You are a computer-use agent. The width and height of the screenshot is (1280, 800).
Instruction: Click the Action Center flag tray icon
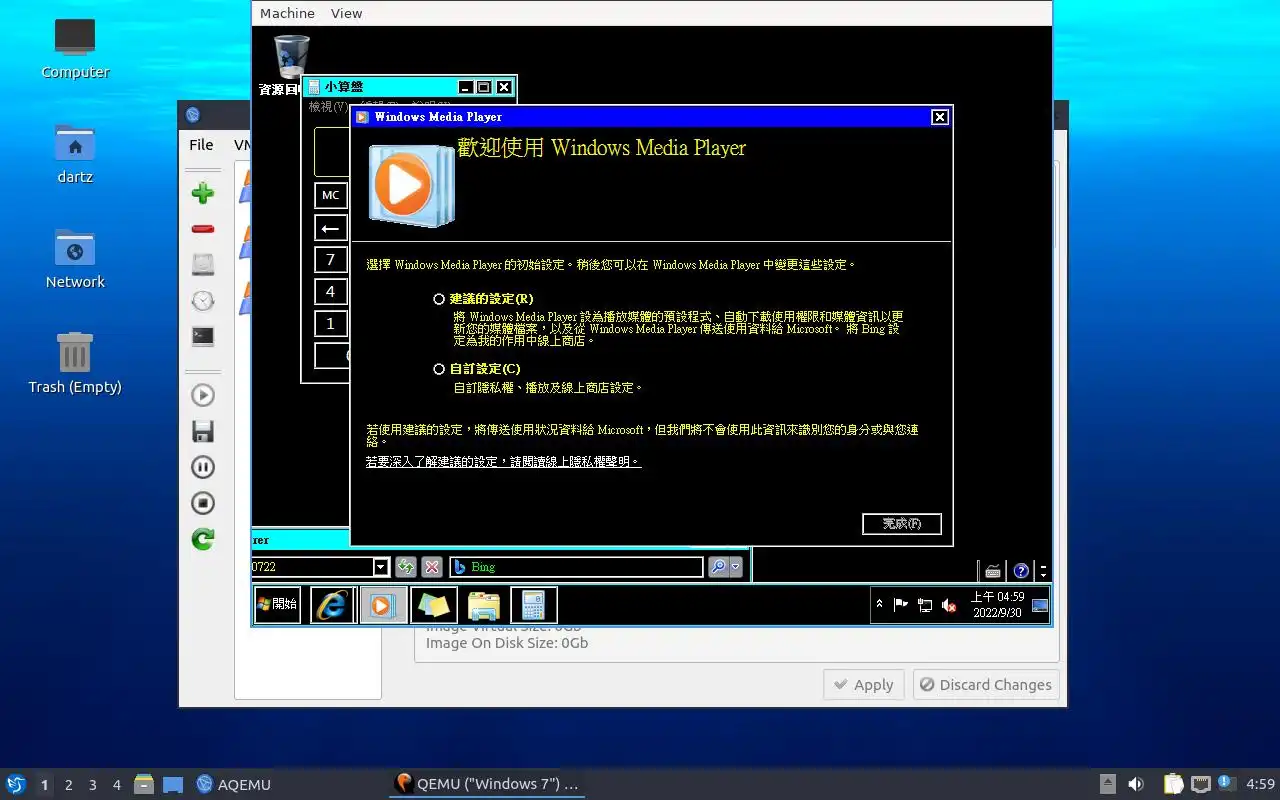tap(901, 604)
